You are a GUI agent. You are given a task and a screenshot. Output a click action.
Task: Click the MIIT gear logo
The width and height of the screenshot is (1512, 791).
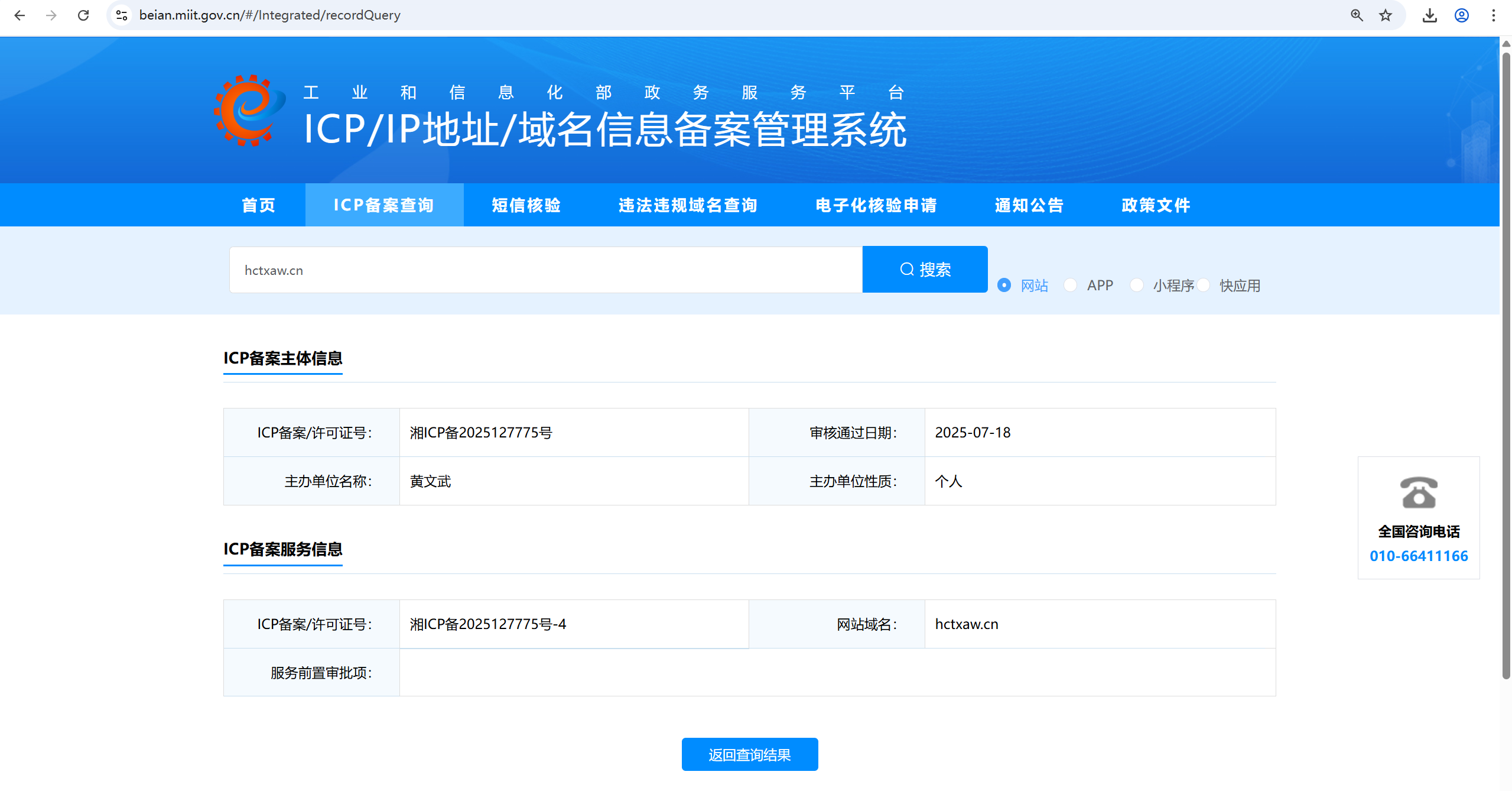pos(249,111)
